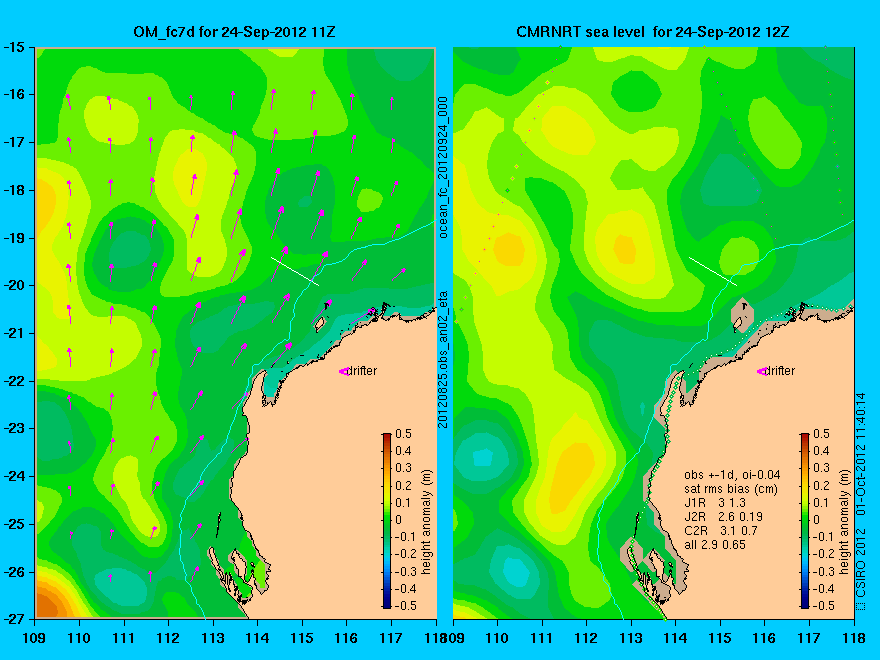880x660 pixels.
Task: Click the '0.5' tick on the left color bar
Action: point(404,434)
